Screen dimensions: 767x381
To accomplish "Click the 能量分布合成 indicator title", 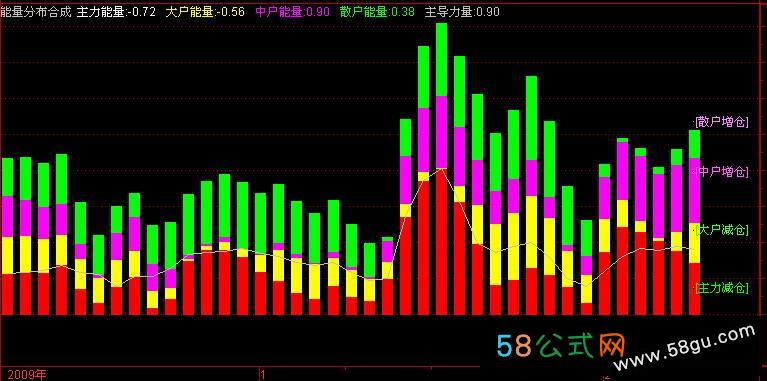I will coord(36,12).
